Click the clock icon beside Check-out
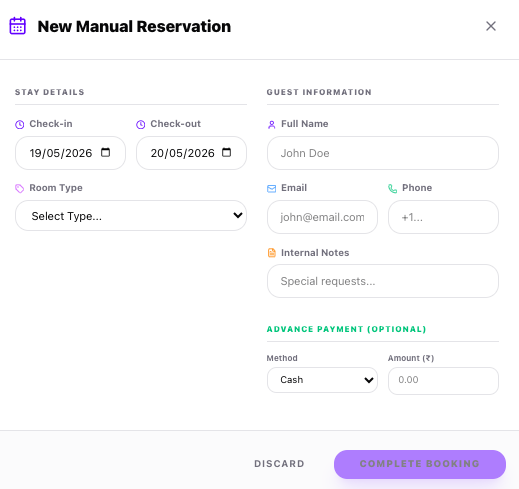Image resolution: width=519 pixels, height=489 pixels. click(x=141, y=124)
